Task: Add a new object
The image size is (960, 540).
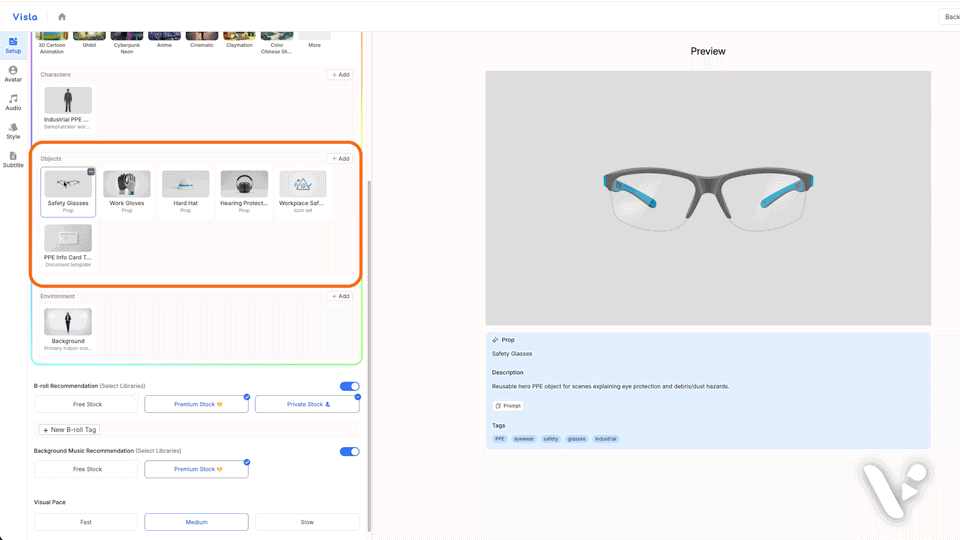Action: click(x=340, y=159)
